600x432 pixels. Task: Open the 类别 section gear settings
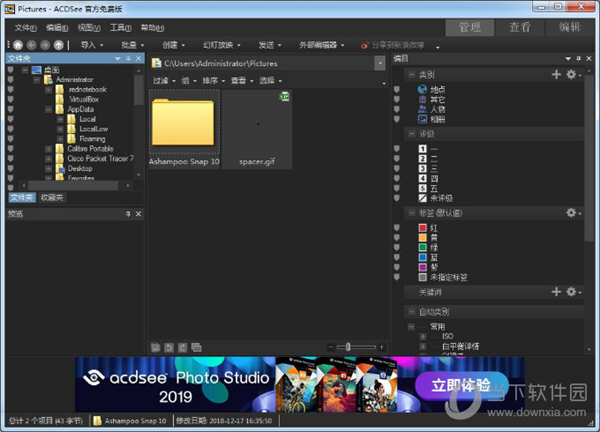(x=573, y=74)
